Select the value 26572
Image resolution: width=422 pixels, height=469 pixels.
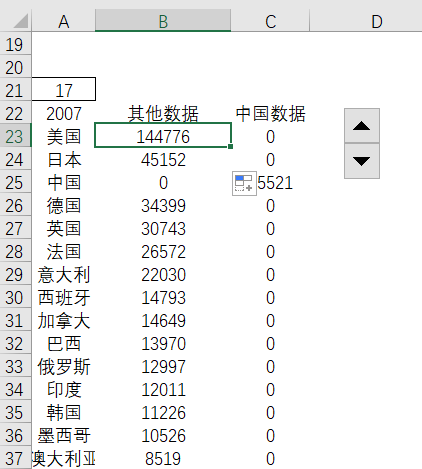[163, 251]
